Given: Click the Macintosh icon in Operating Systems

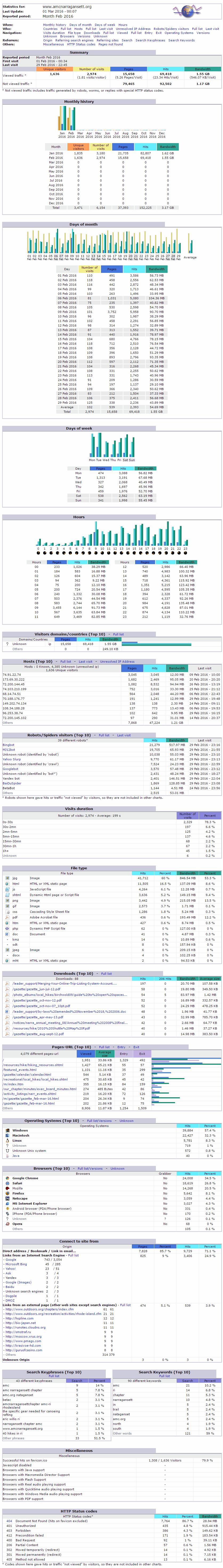Looking at the screenshot, I should pos(7,1135).
